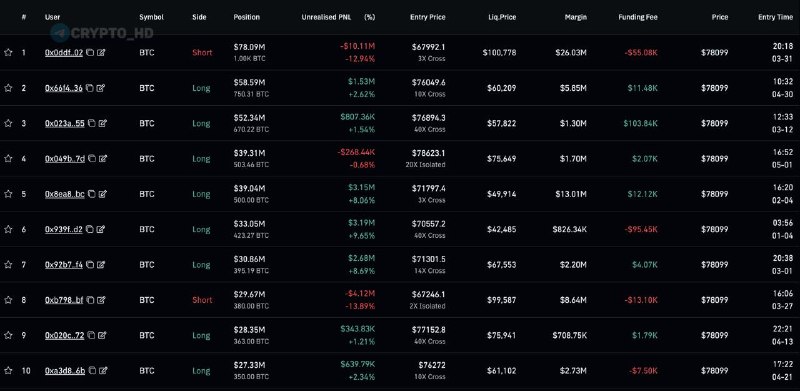Edit note for user 0xb798..bf
Image resolution: width=800 pixels, height=391 pixels.
point(102,300)
